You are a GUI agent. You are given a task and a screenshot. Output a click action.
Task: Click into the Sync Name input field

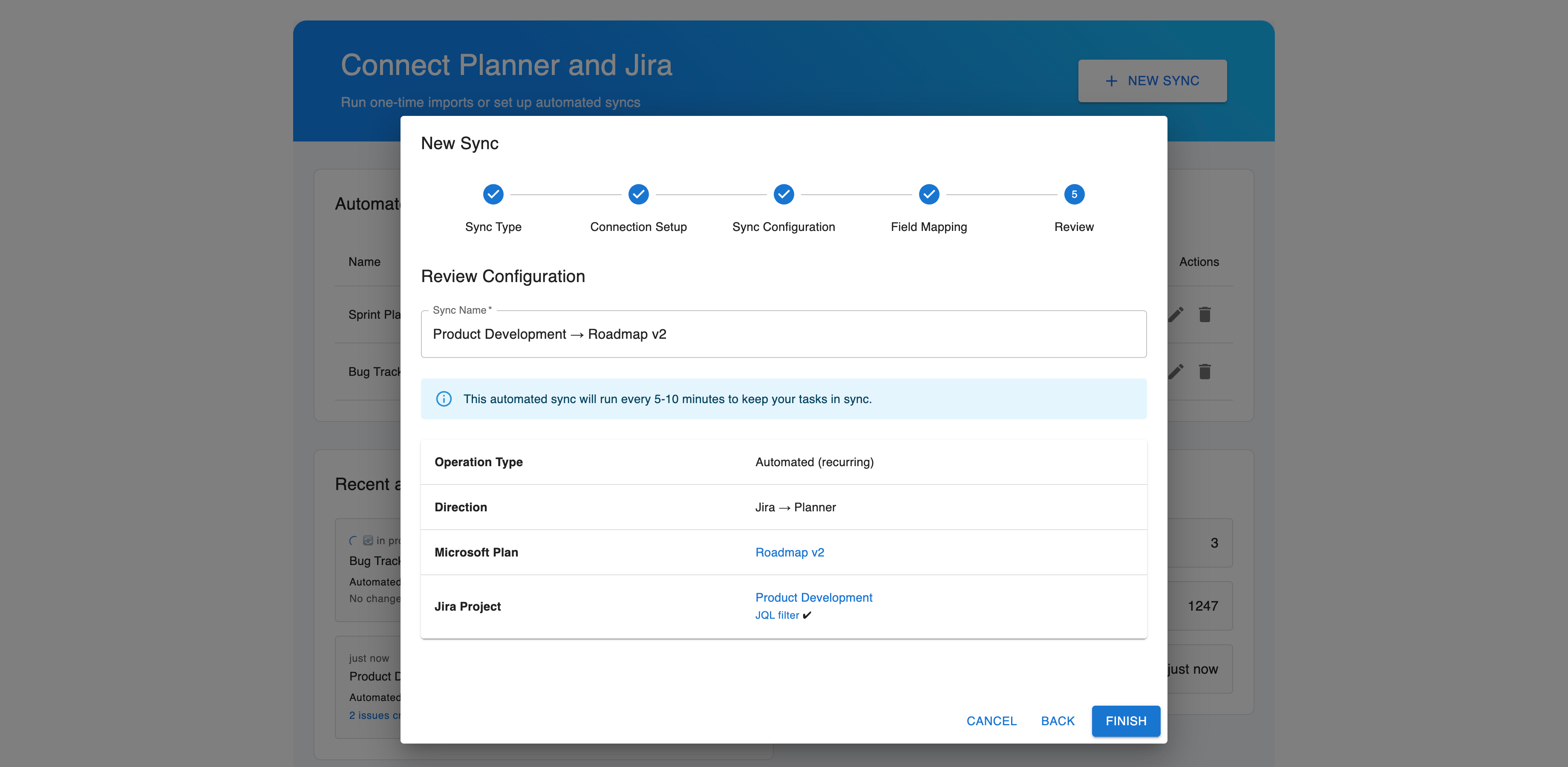(783, 334)
